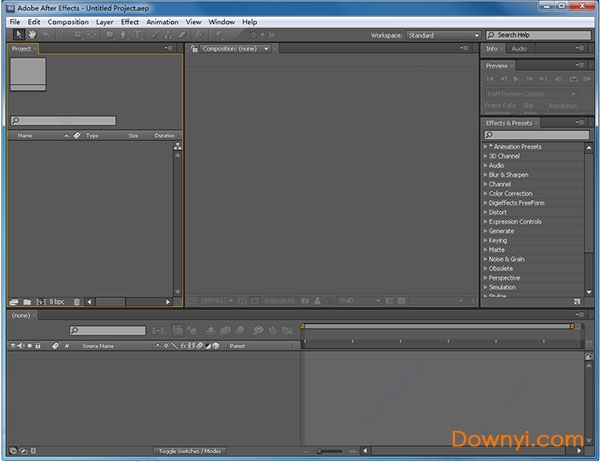This screenshot has width=600, height=463.
Task: Expand the Noise & Grain category
Action: [x=486, y=259]
